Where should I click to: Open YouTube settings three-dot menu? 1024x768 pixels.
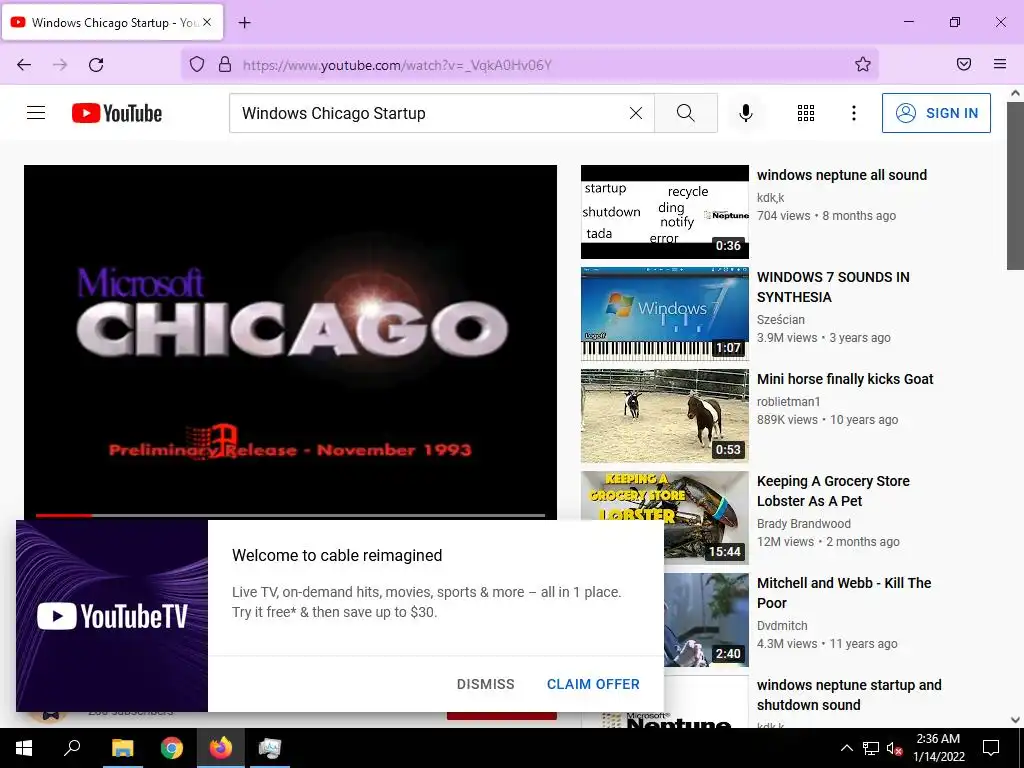tap(854, 113)
